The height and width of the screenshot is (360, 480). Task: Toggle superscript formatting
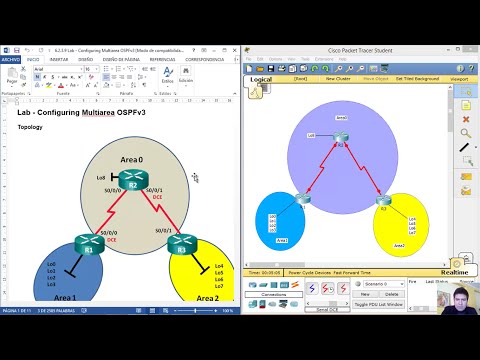pos(80,77)
